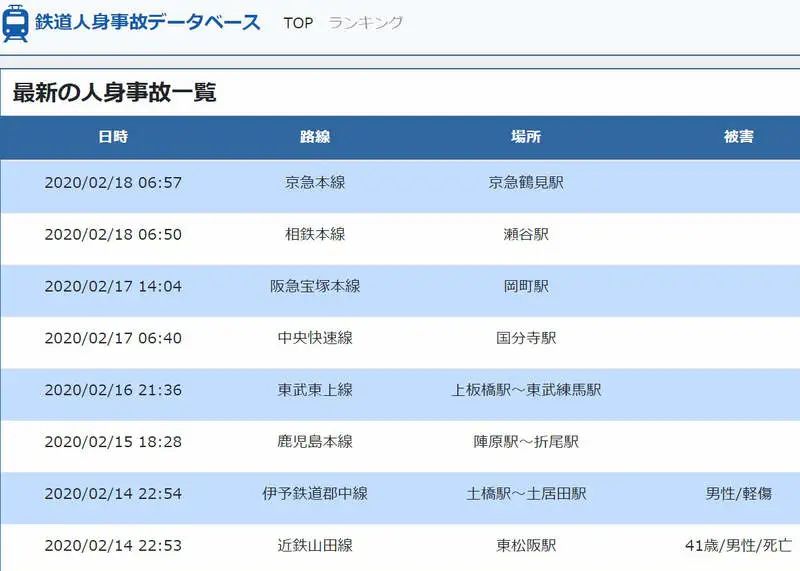Open the 京急鶴見駅 location
The width and height of the screenshot is (800, 571).
(x=526, y=183)
